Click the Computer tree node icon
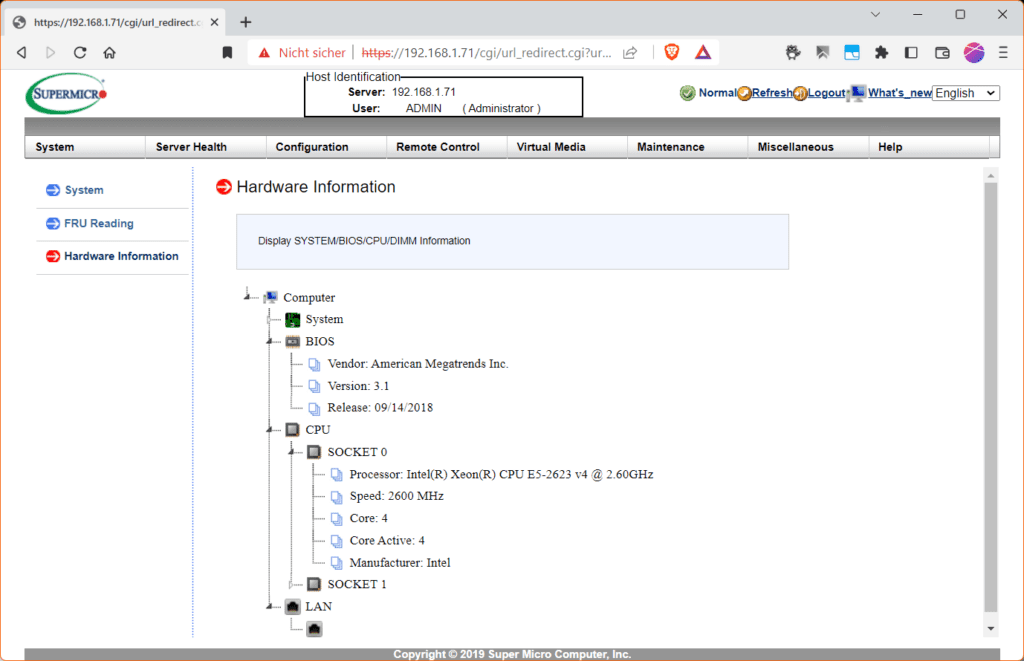 tap(270, 297)
